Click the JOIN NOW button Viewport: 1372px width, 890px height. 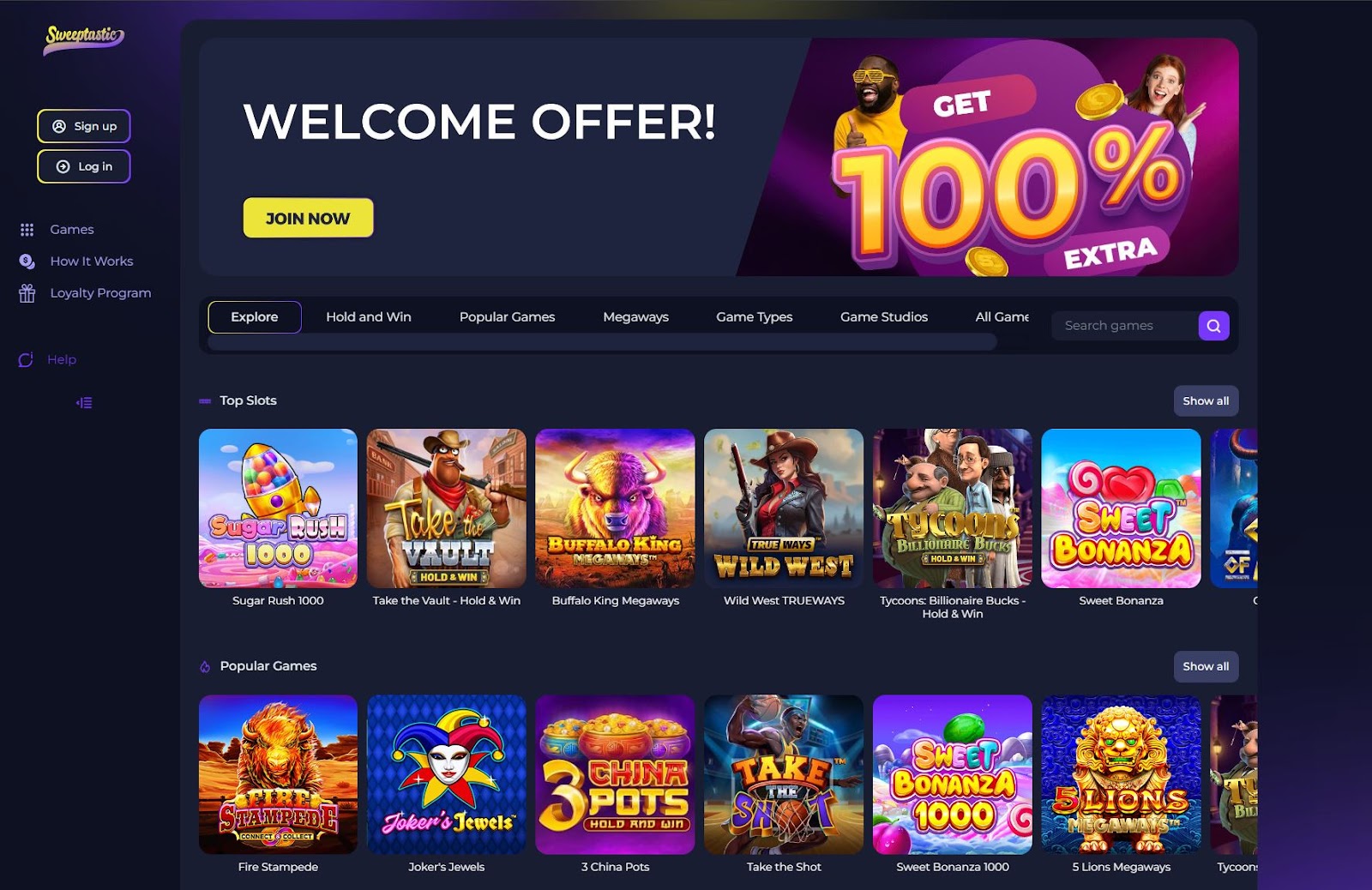[308, 218]
